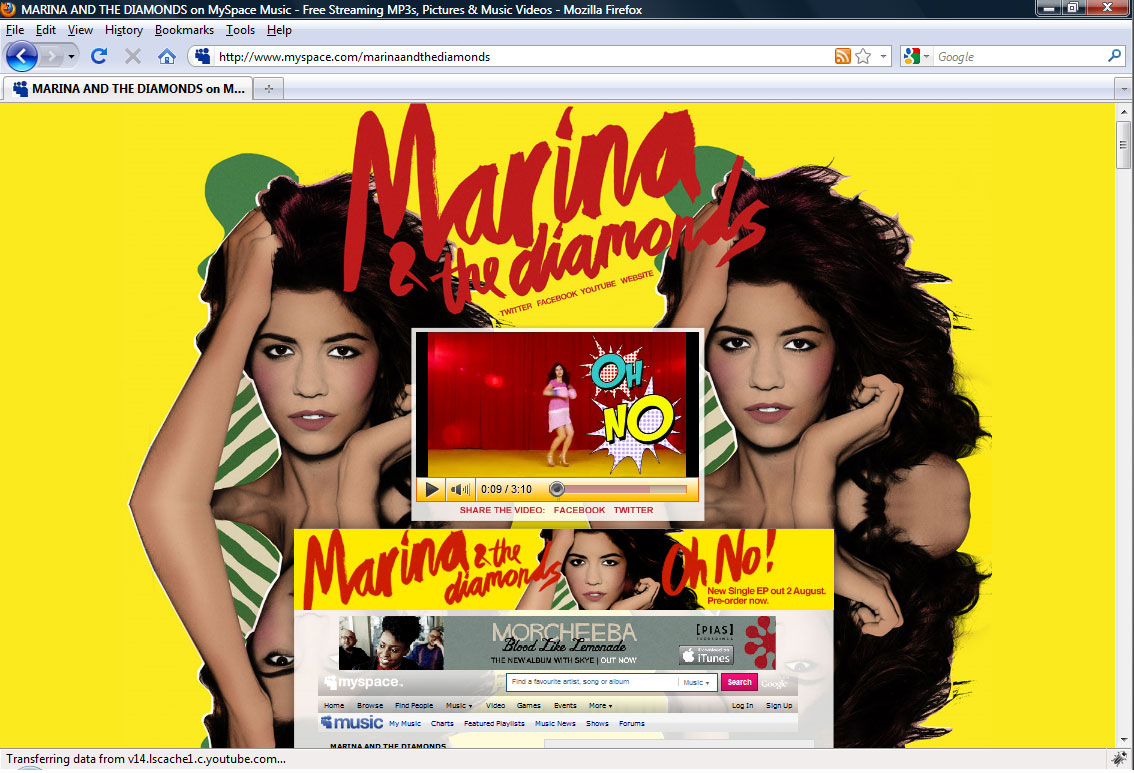This screenshot has width=1134, height=773.
Task: Open the WEBSITE link under the logo
Action: [x=637, y=276]
